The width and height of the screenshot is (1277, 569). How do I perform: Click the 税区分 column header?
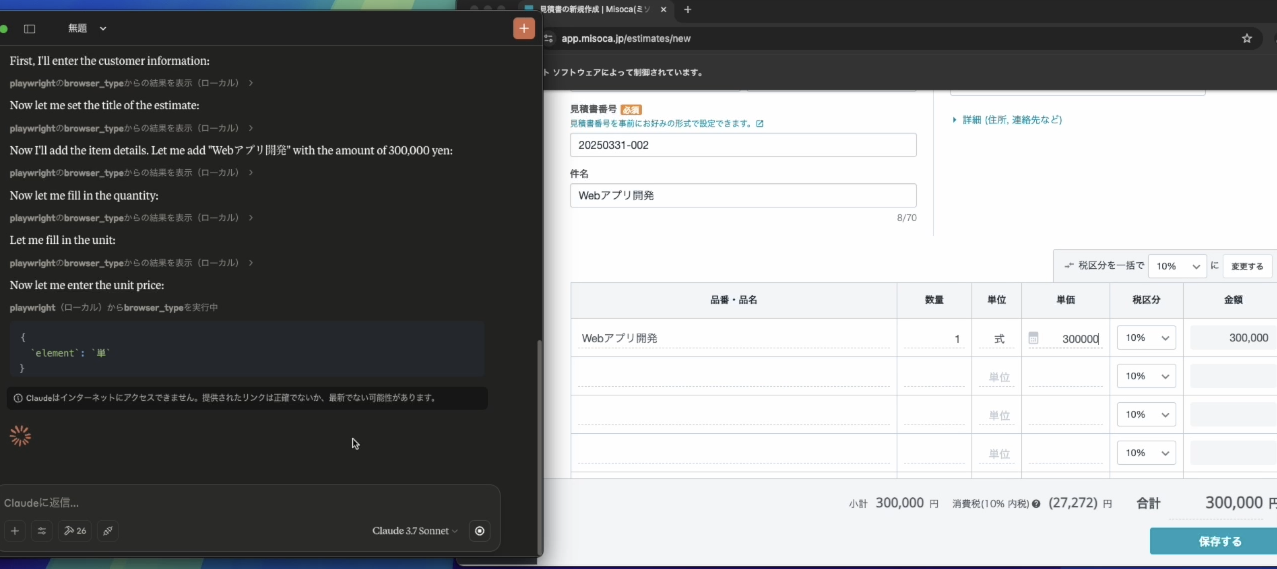(x=1146, y=300)
